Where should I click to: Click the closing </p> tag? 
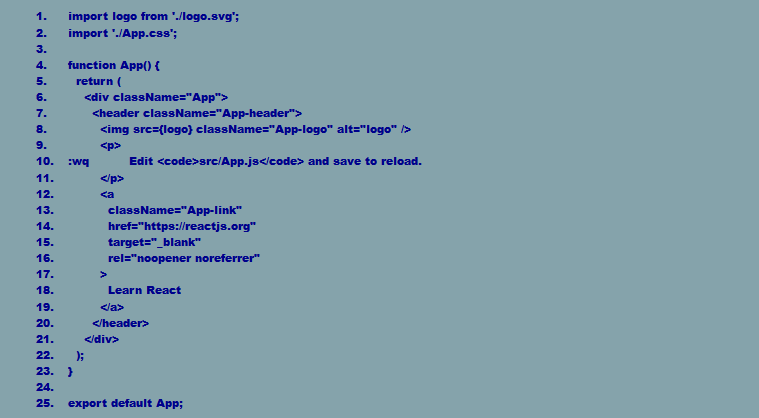tap(112, 179)
